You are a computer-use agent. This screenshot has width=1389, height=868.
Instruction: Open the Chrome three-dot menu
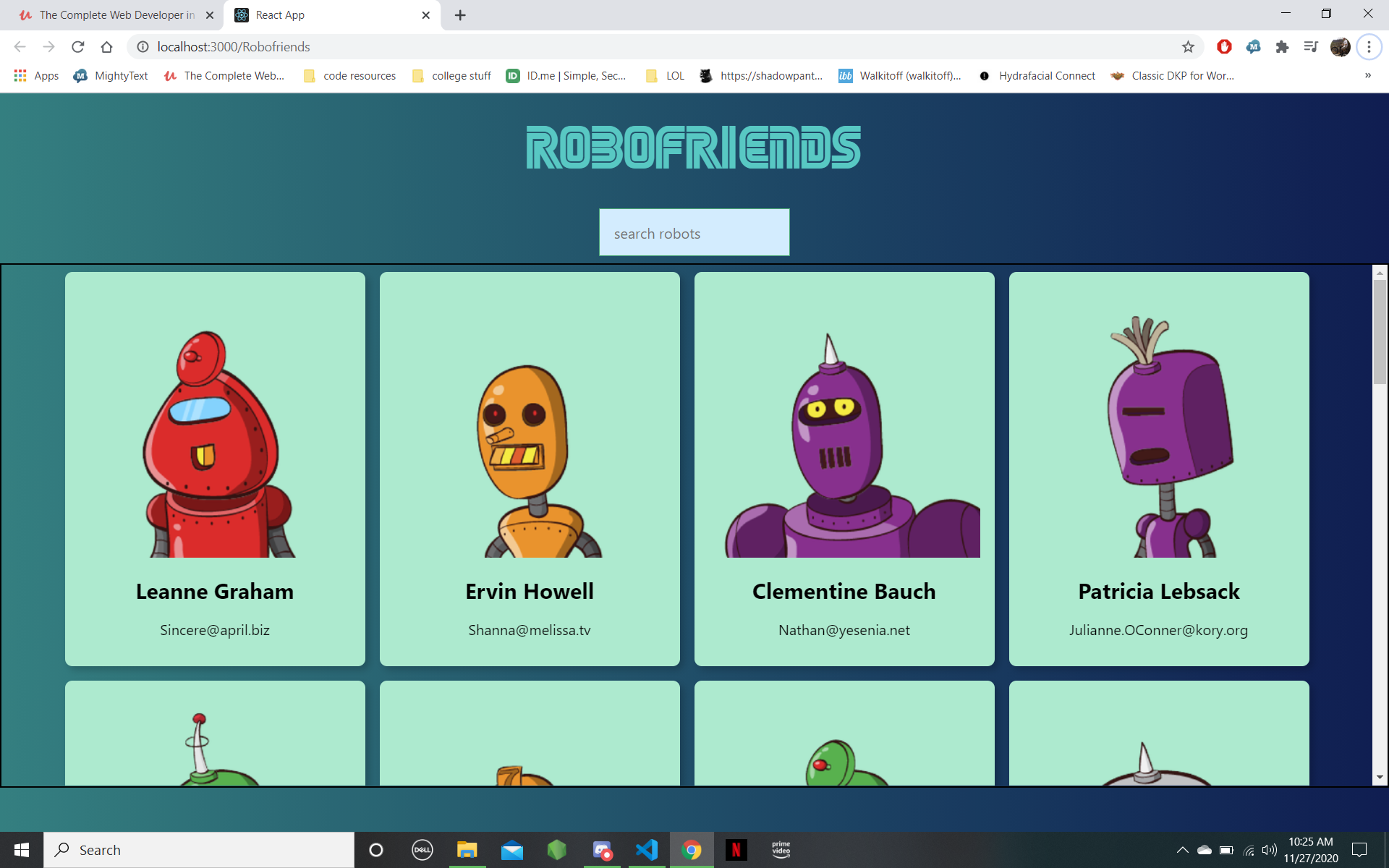1369,47
